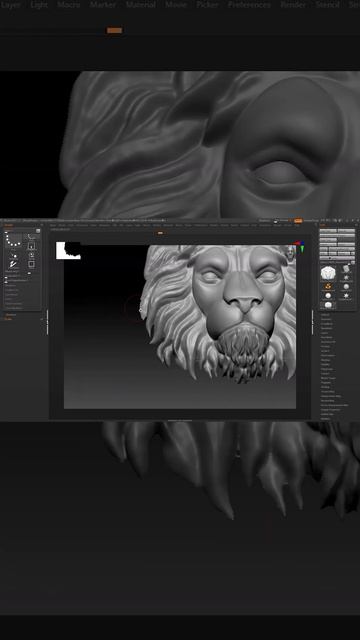This screenshot has height=640, width=360.
Task: Click the small head camera-view thumbnail
Action: pos(291,253)
